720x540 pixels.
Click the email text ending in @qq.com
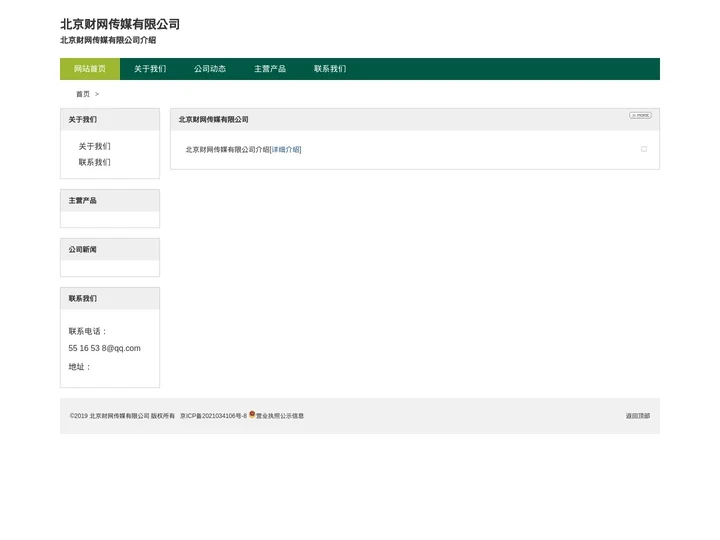coord(105,349)
